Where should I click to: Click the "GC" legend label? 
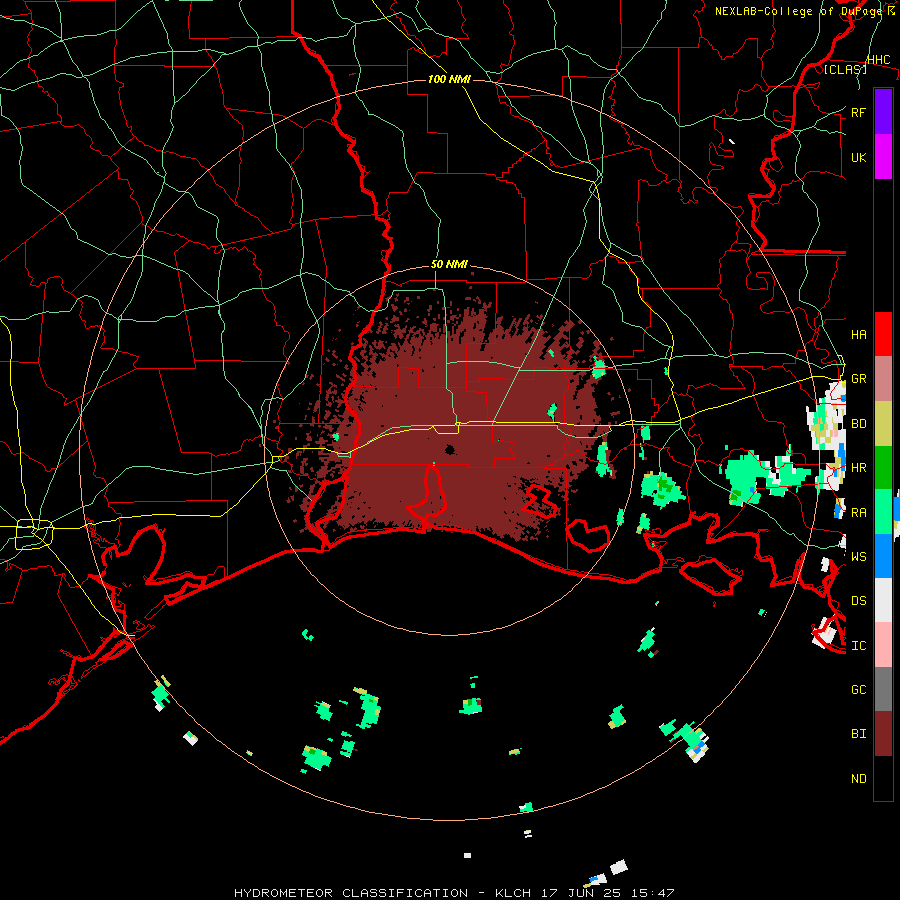(x=858, y=690)
